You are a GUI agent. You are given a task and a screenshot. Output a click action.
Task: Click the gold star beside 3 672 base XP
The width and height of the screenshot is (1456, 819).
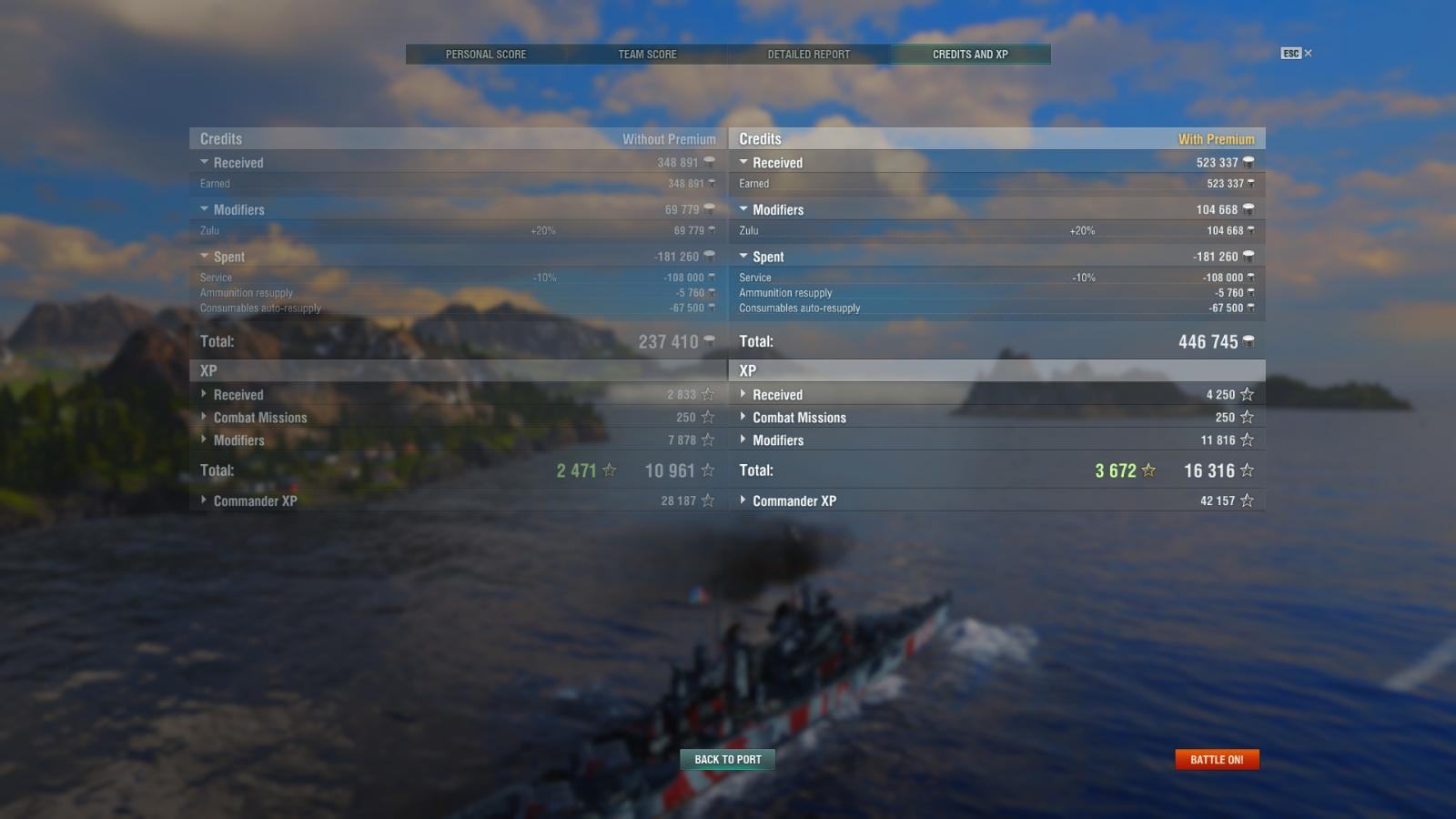[1148, 470]
